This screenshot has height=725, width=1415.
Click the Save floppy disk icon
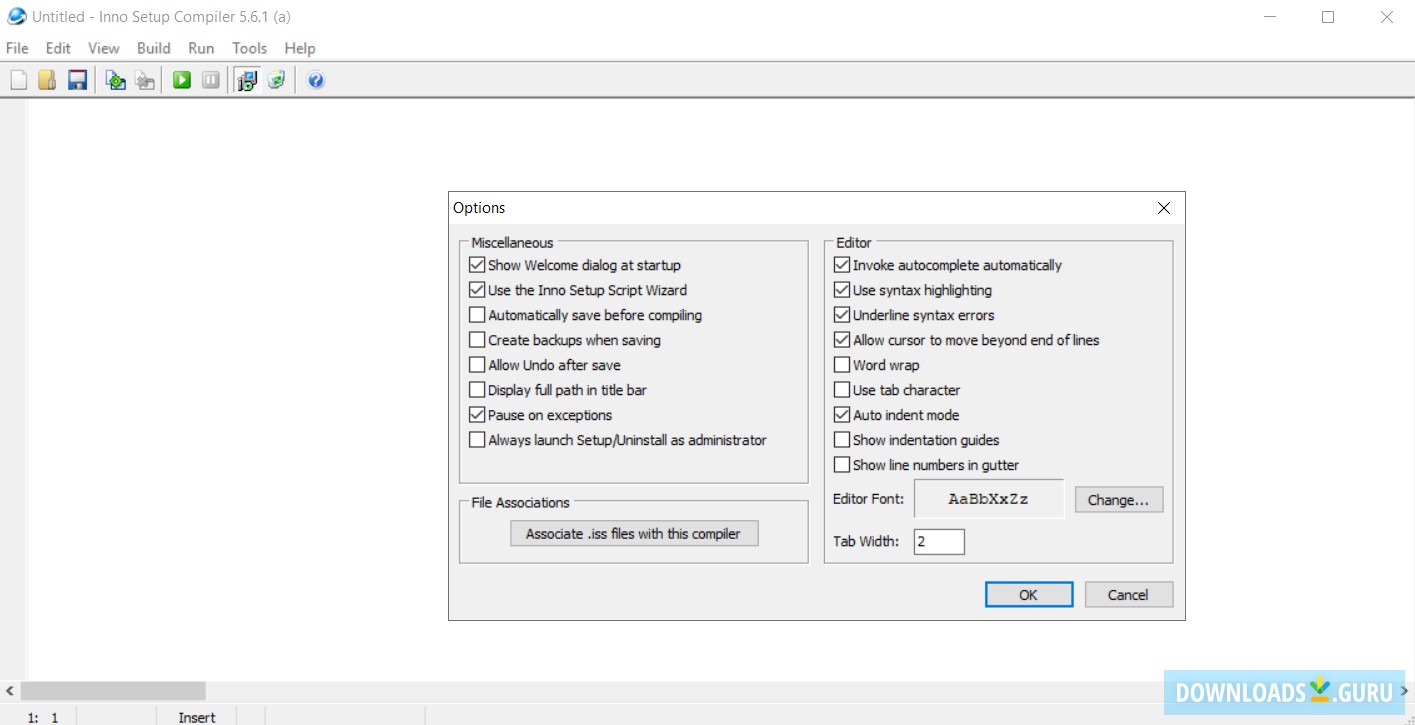point(77,80)
